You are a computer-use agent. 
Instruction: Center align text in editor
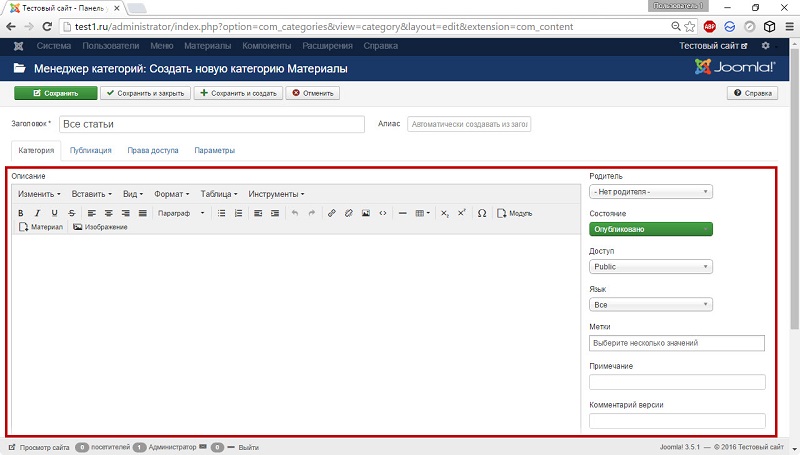[109, 213]
